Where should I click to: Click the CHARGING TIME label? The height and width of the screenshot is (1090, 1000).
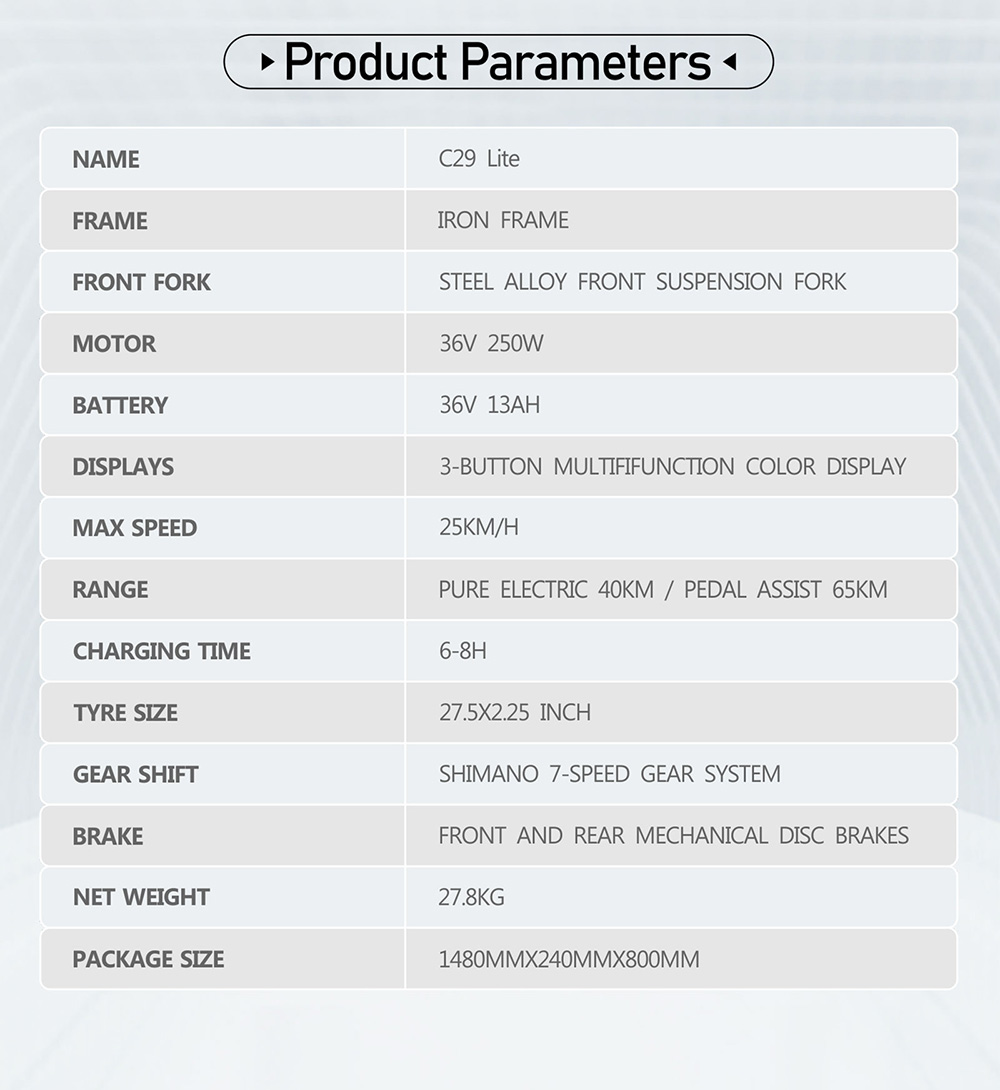pyautogui.click(x=161, y=651)
